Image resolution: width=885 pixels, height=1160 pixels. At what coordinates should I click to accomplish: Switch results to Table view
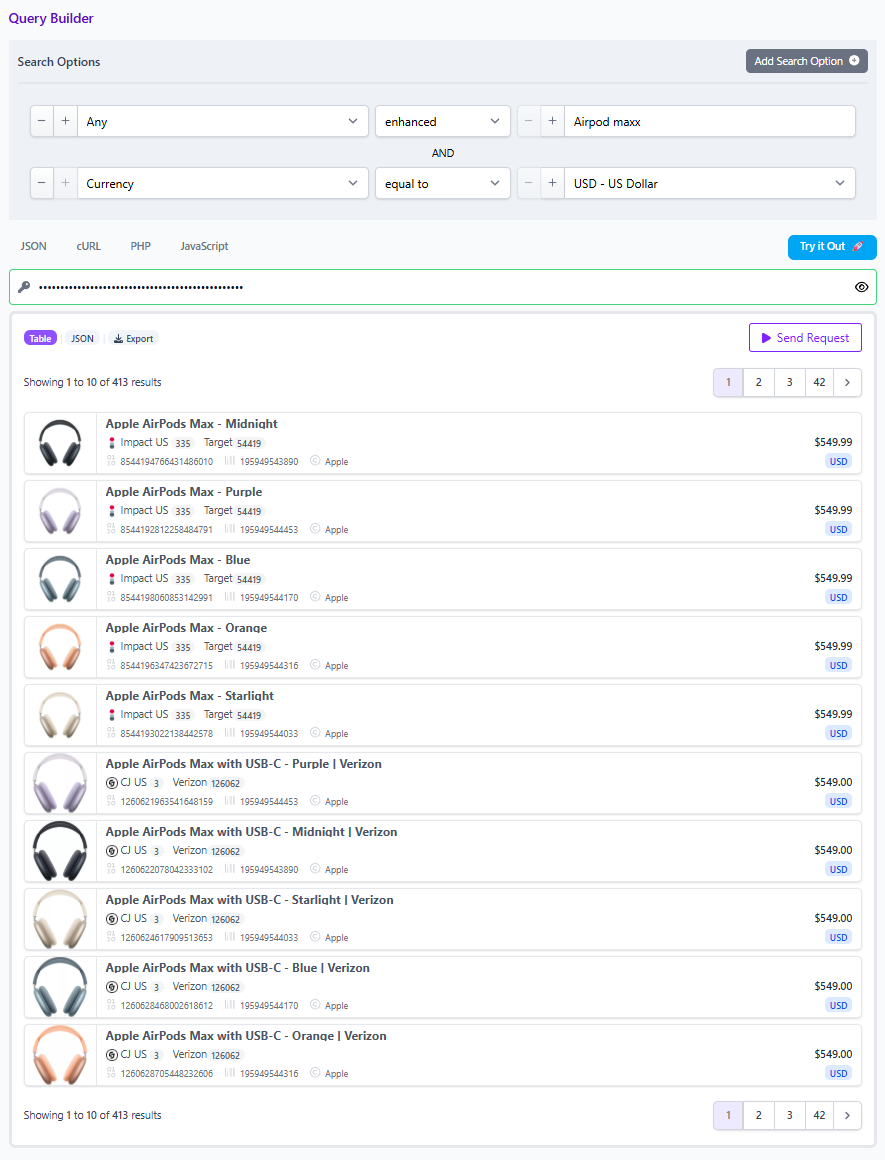tap(40, 339)
